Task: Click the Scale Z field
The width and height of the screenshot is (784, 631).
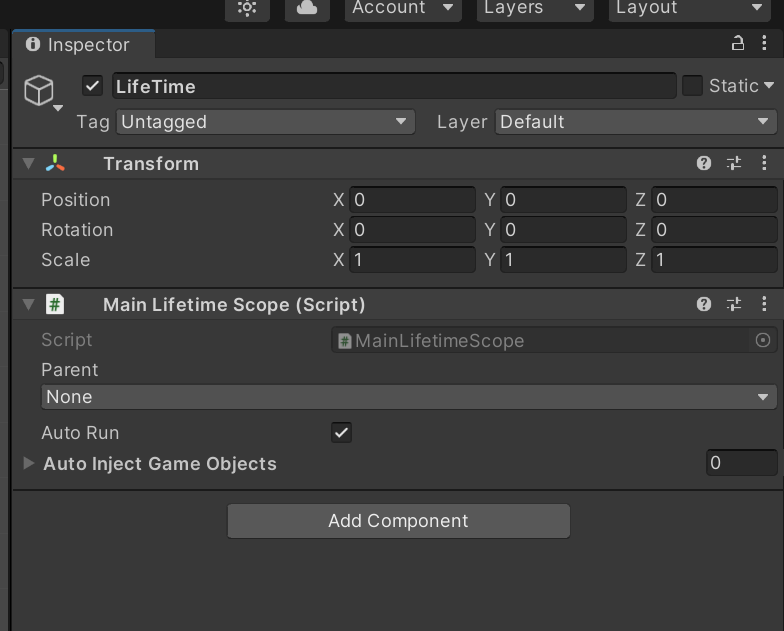Action: tap(714, 260)
